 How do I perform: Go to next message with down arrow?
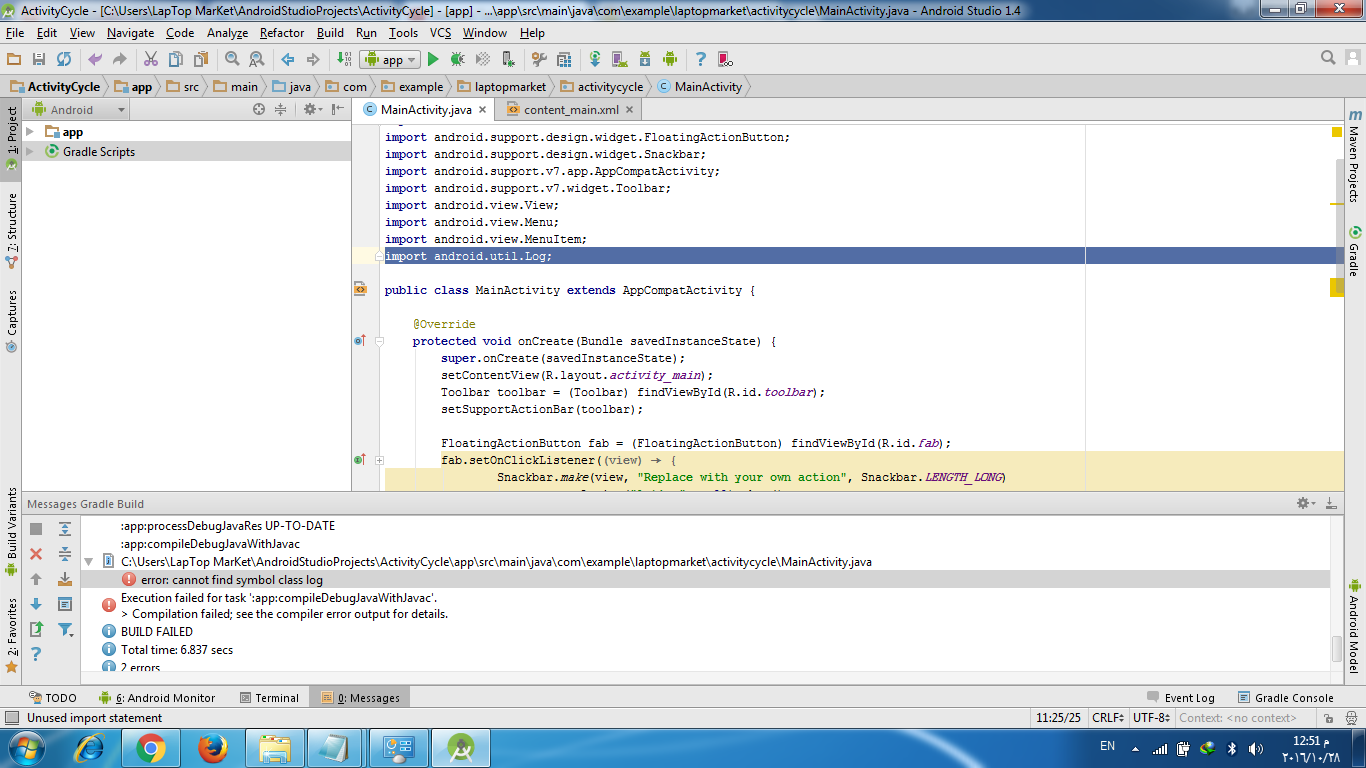coord(36,603)
